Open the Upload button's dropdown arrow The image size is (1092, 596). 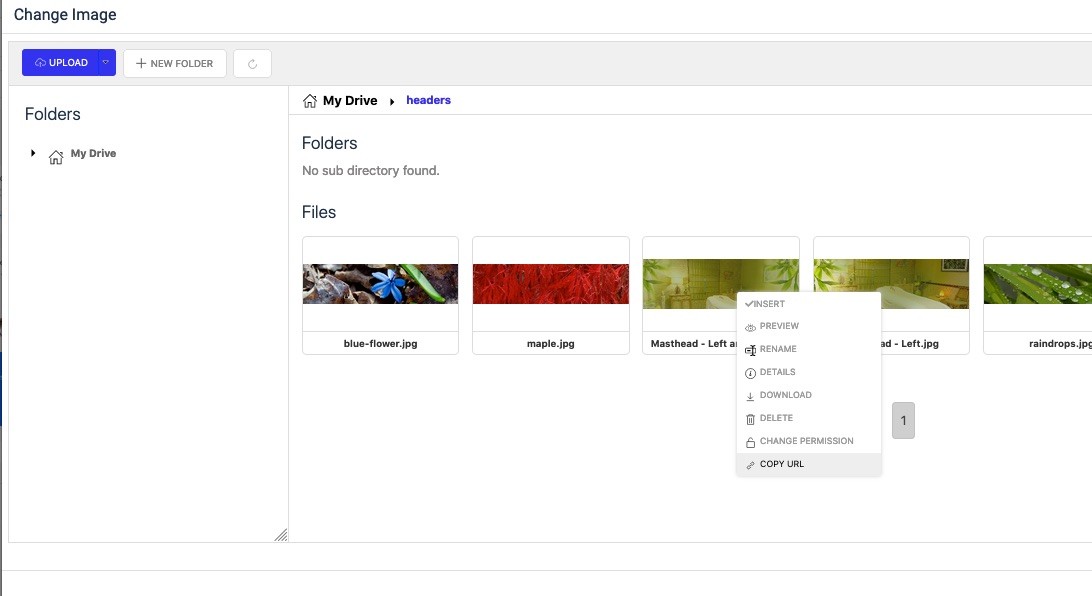[x=105, y=63]
